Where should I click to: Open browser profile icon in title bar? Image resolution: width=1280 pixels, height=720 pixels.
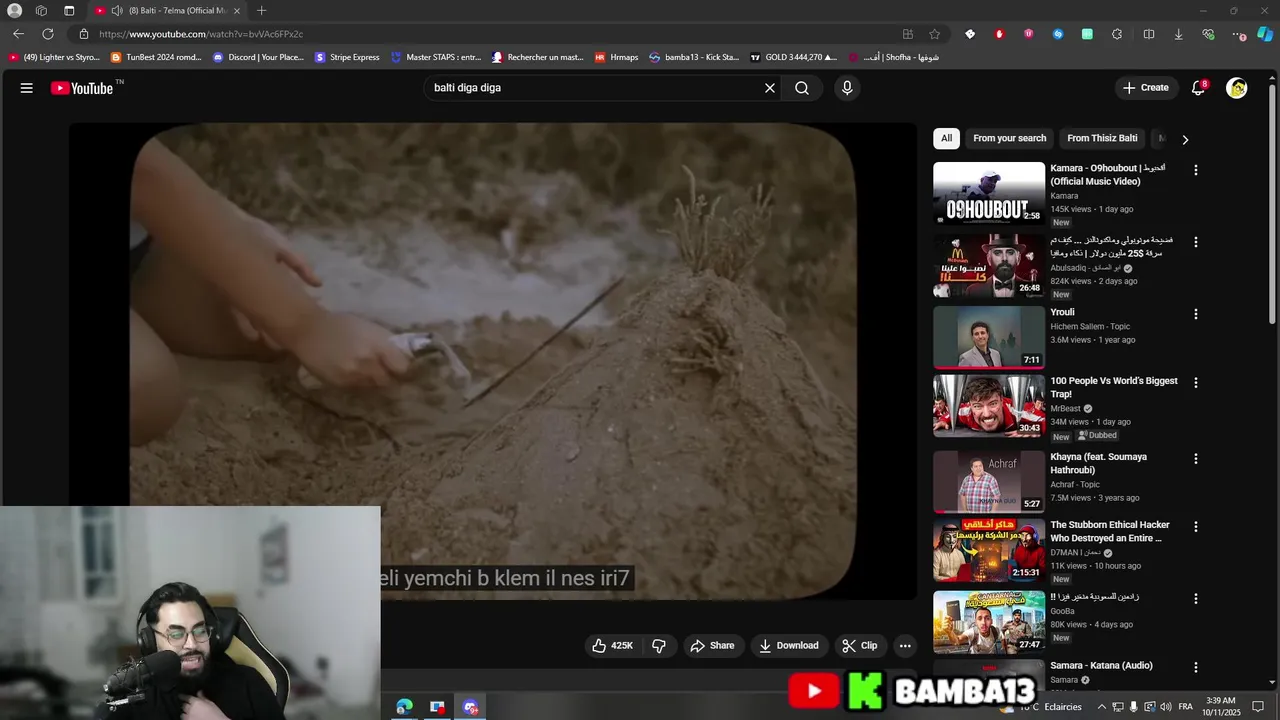click(x=14, y=10)
